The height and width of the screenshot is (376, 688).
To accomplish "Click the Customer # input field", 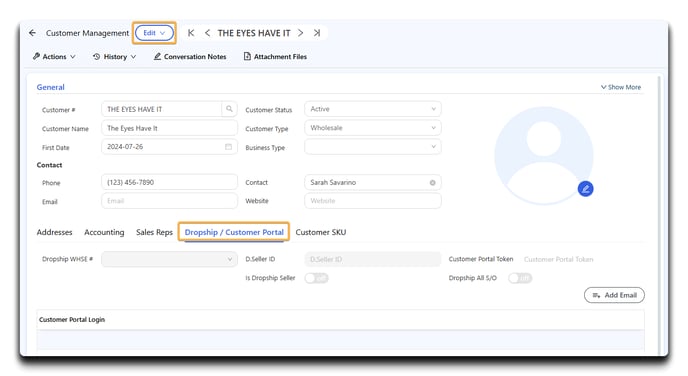I will click(161, 109).
